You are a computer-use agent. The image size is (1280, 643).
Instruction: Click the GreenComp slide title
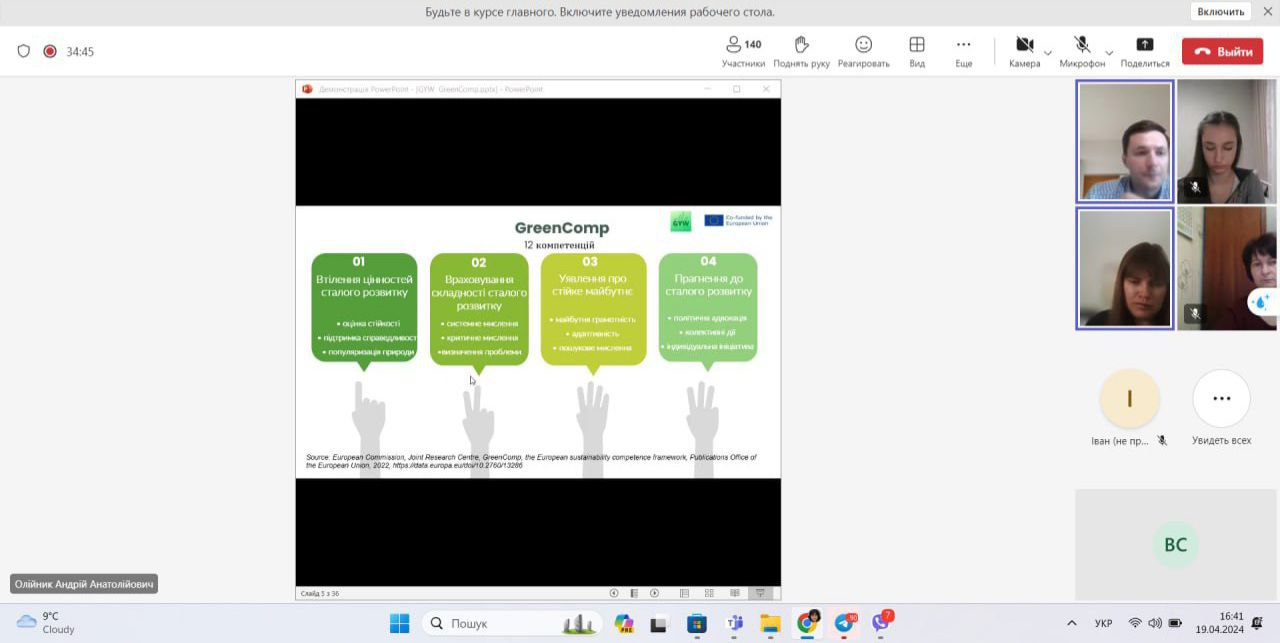pos(561,228)
